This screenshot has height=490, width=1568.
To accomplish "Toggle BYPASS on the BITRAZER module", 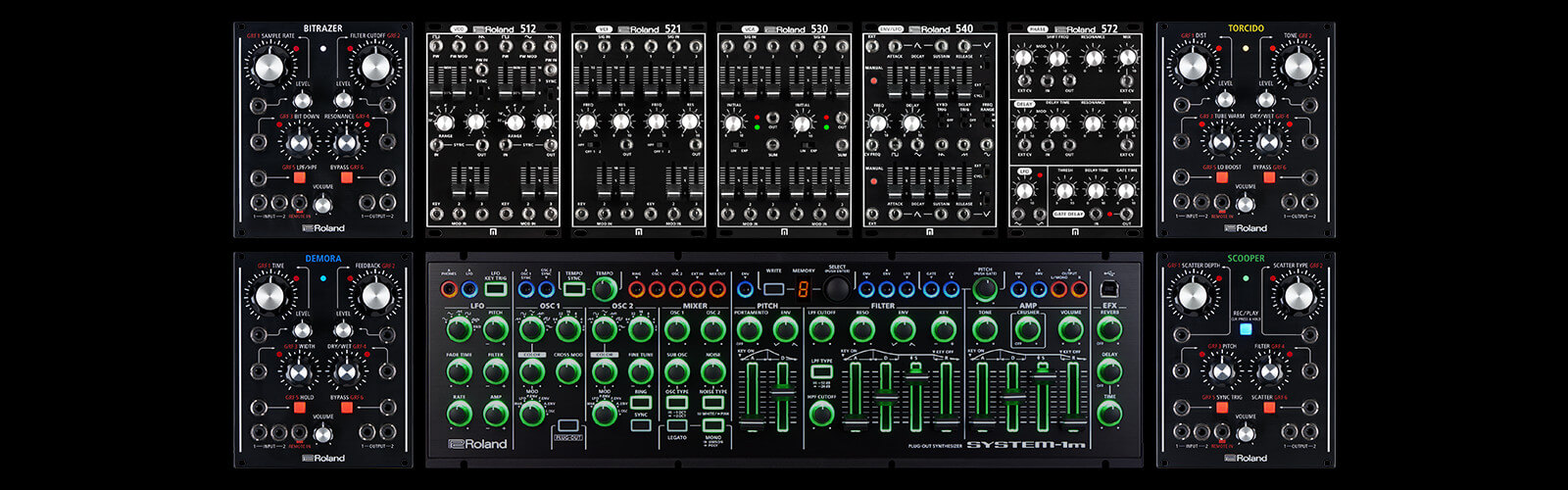I will [x=346, y=177].
